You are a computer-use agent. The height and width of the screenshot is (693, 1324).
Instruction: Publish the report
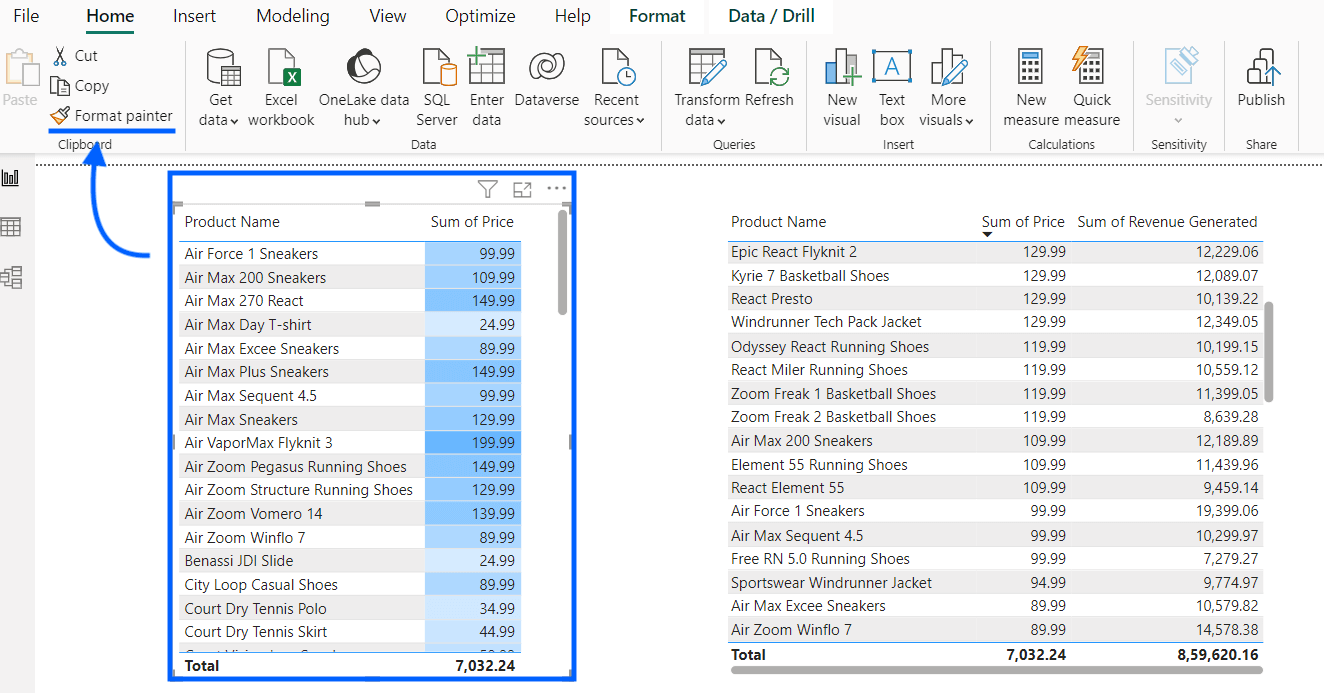[1261, 78]
